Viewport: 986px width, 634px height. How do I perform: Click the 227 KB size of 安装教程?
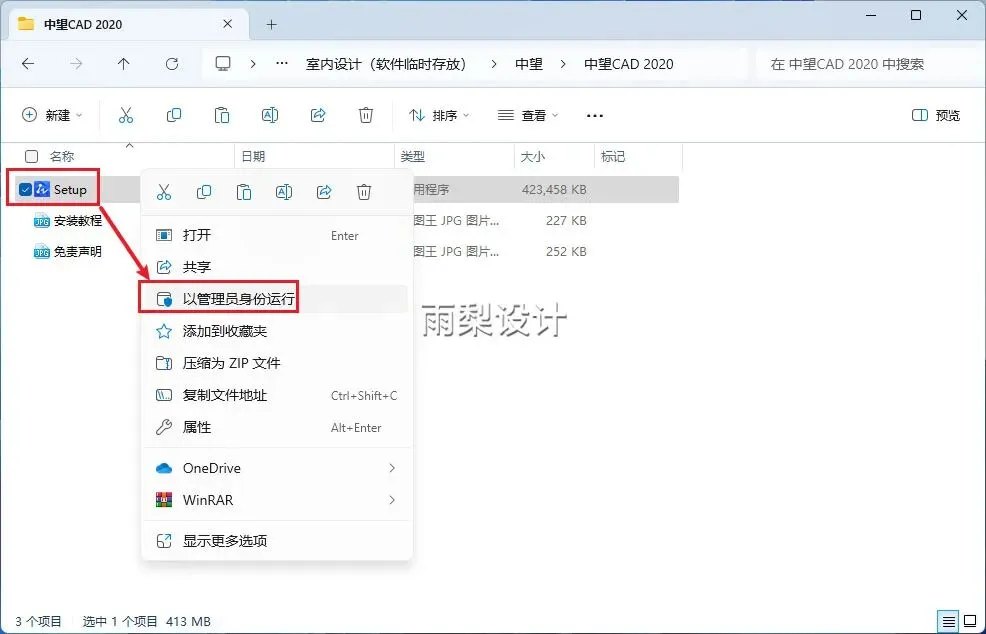[566, 221]
